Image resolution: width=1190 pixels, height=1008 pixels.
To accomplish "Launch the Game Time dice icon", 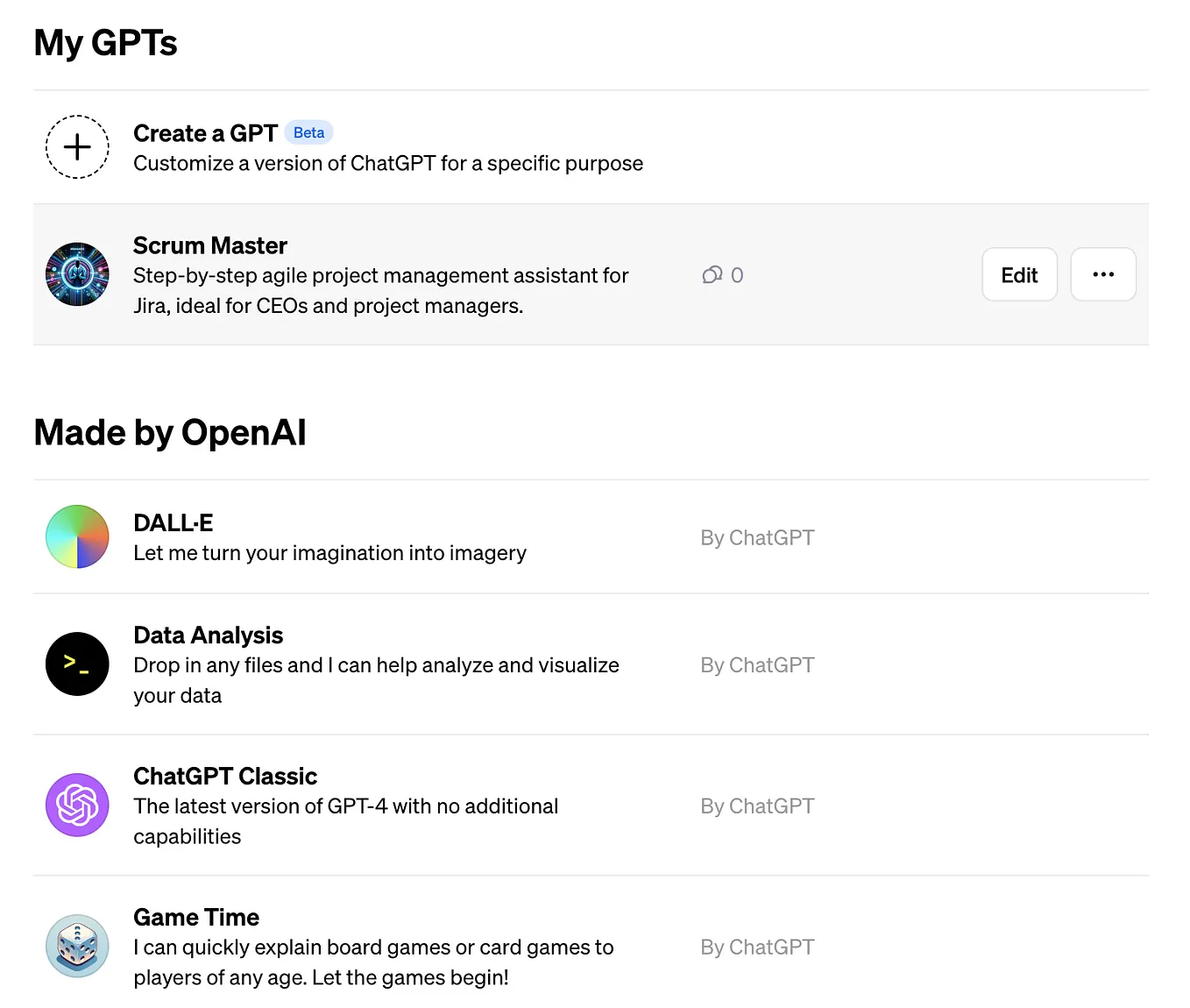I will pos(77,946).
